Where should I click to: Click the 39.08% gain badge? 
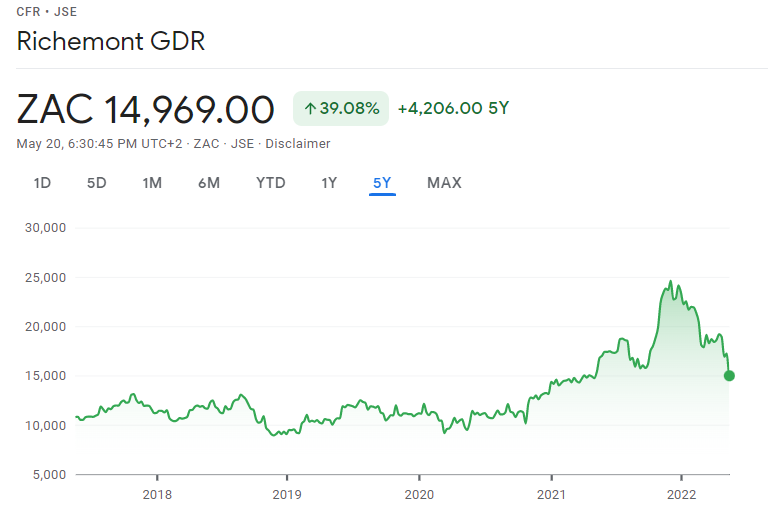click(x=341, y=108)
